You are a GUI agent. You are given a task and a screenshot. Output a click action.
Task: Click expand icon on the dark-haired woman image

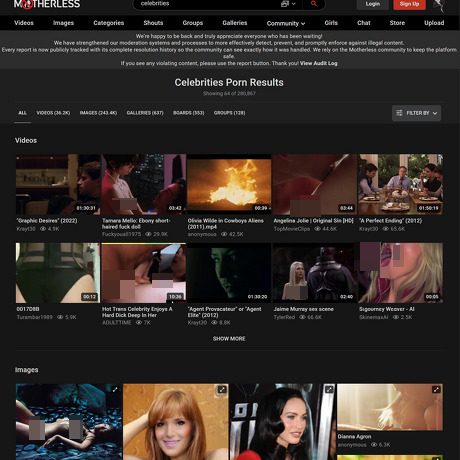tap(329, 389)
